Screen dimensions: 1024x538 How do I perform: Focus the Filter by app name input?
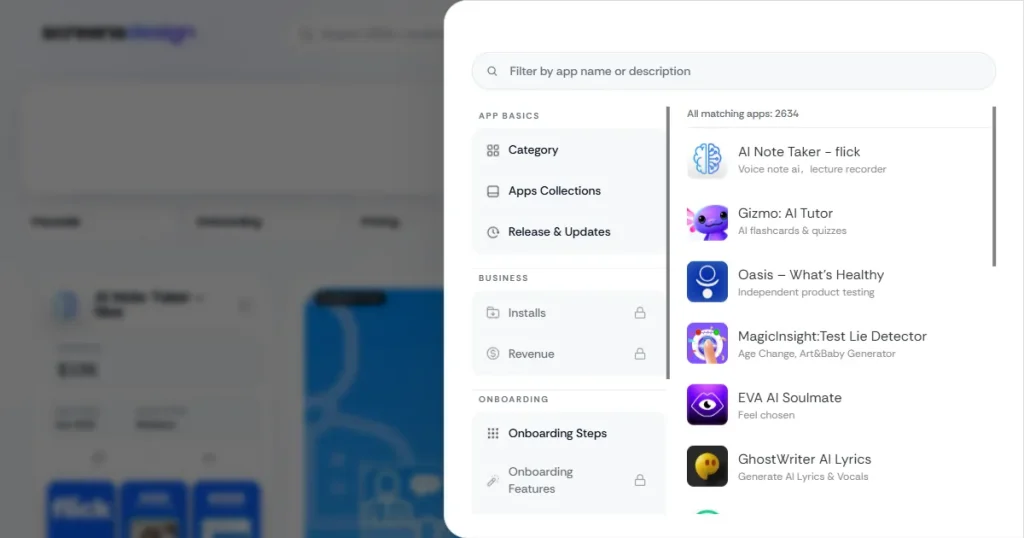click(733, 71)
